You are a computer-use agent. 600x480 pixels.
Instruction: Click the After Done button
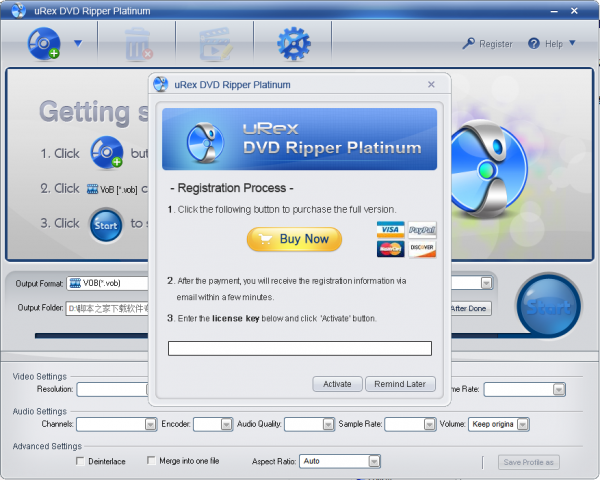click(x=471, y=309)
